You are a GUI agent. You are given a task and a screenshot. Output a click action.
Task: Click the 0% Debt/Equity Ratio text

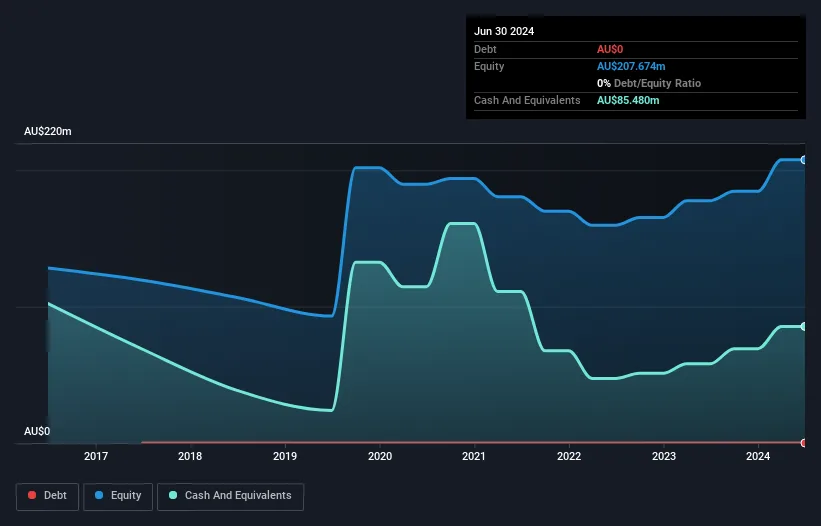point(649,83)
